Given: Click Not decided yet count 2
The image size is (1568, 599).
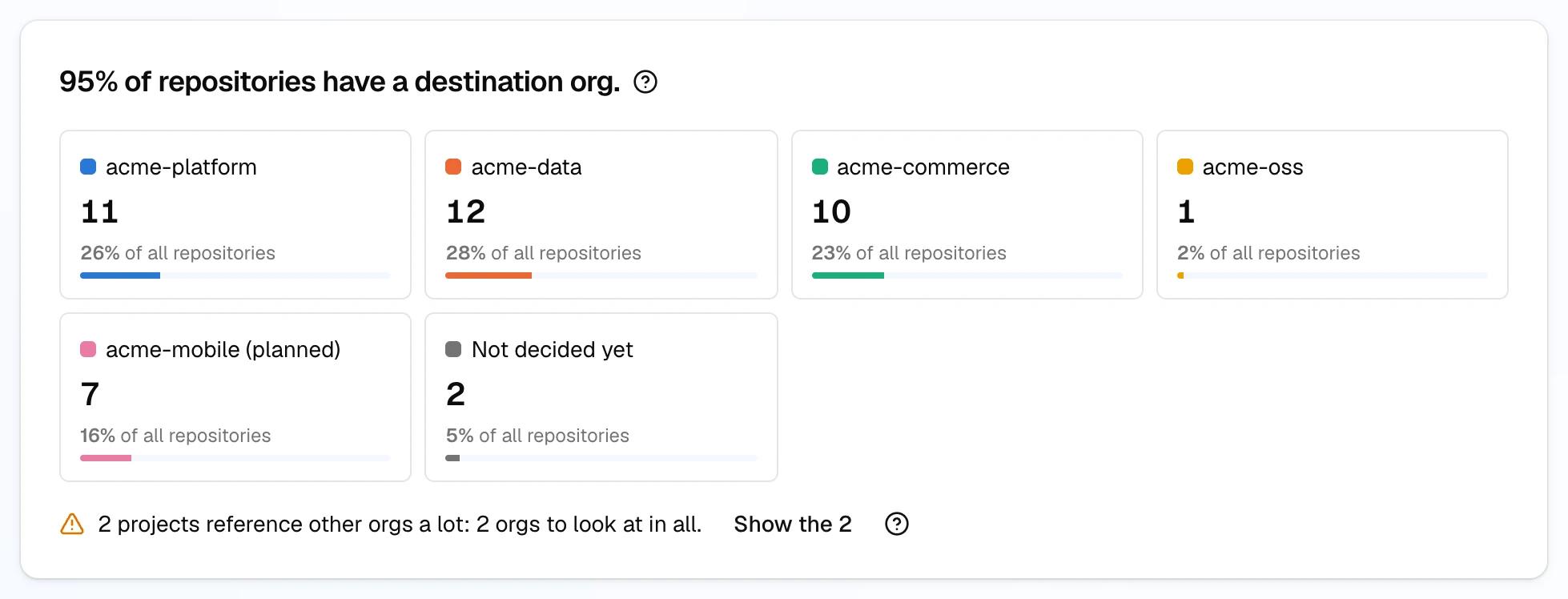Looking at the screenshot, I should 456,394.
